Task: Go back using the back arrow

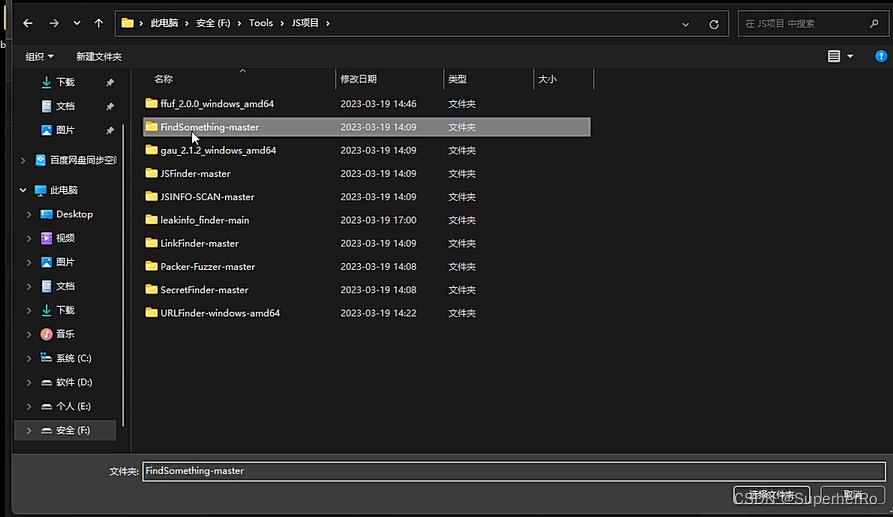Action: tap(27, 23)
